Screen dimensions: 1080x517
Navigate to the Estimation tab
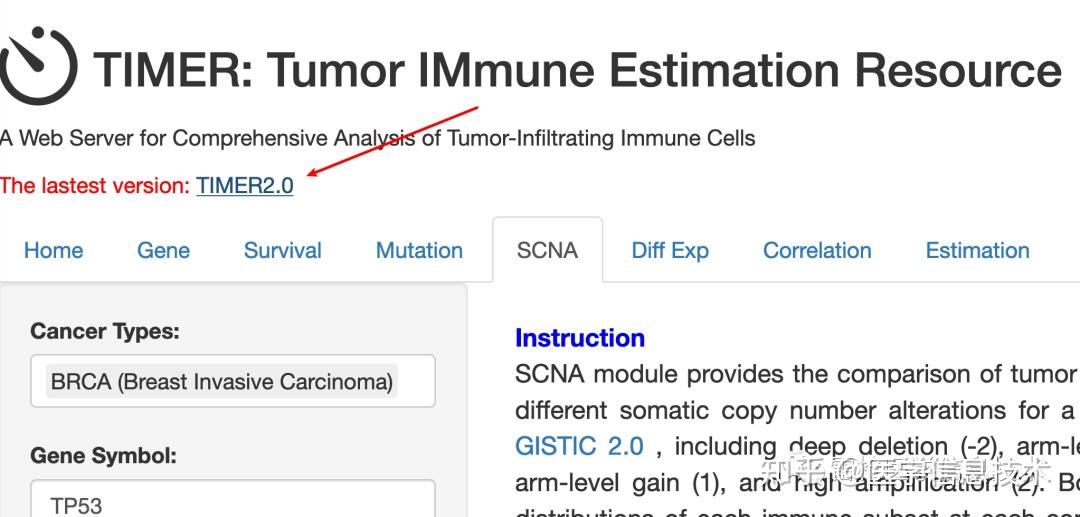977,250
